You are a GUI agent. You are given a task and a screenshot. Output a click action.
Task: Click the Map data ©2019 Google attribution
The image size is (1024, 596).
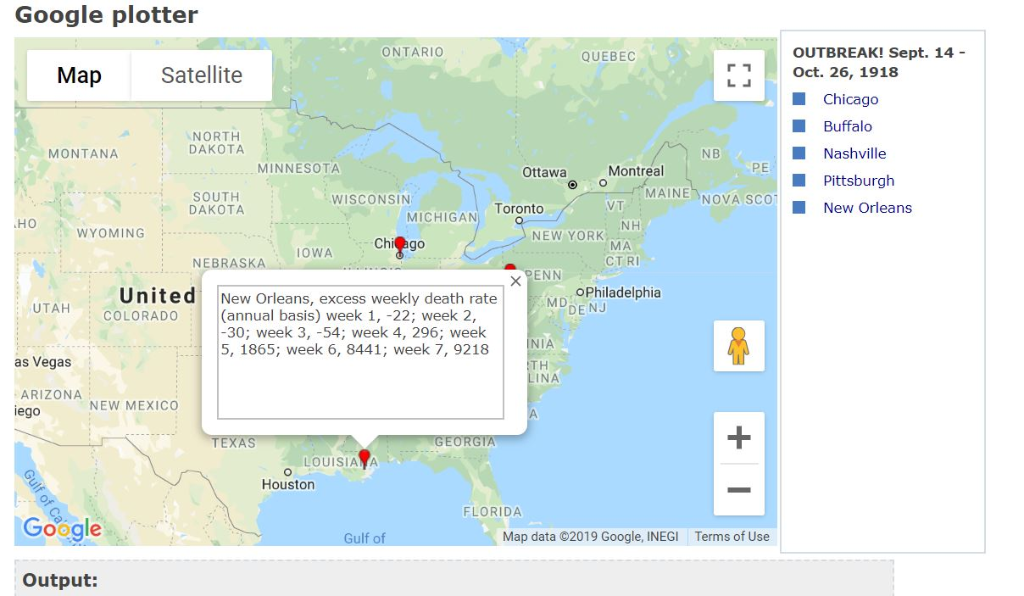pyautogui.click(x=590, y=537)
